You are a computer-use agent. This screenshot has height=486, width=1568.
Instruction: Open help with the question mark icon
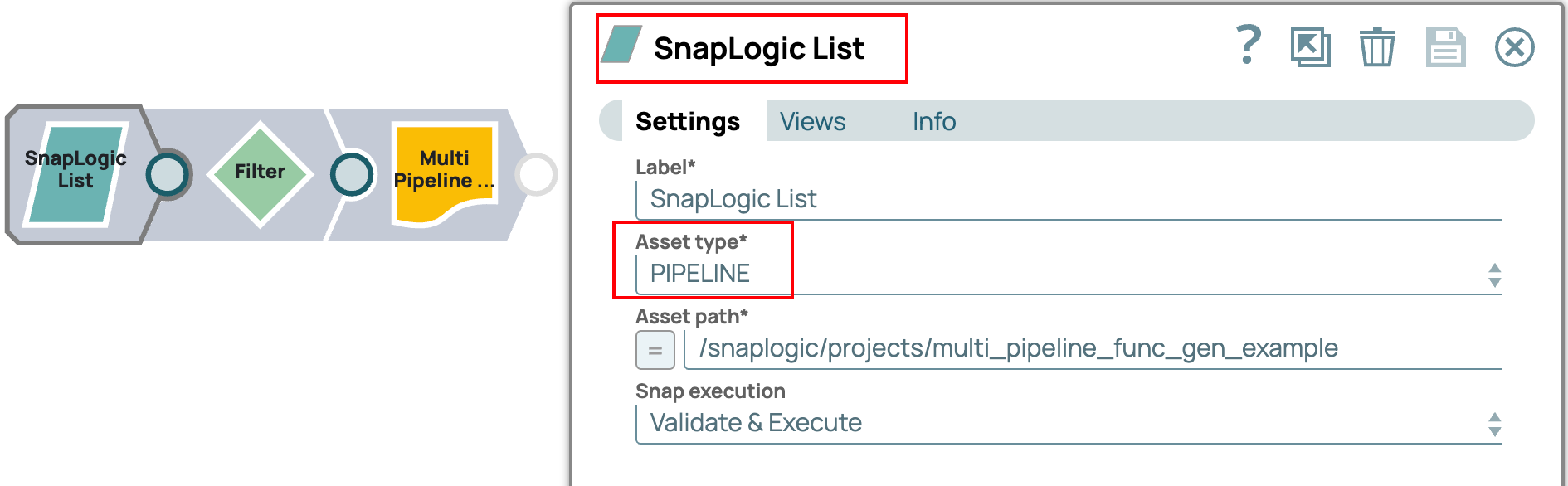tap(1248, 46)
